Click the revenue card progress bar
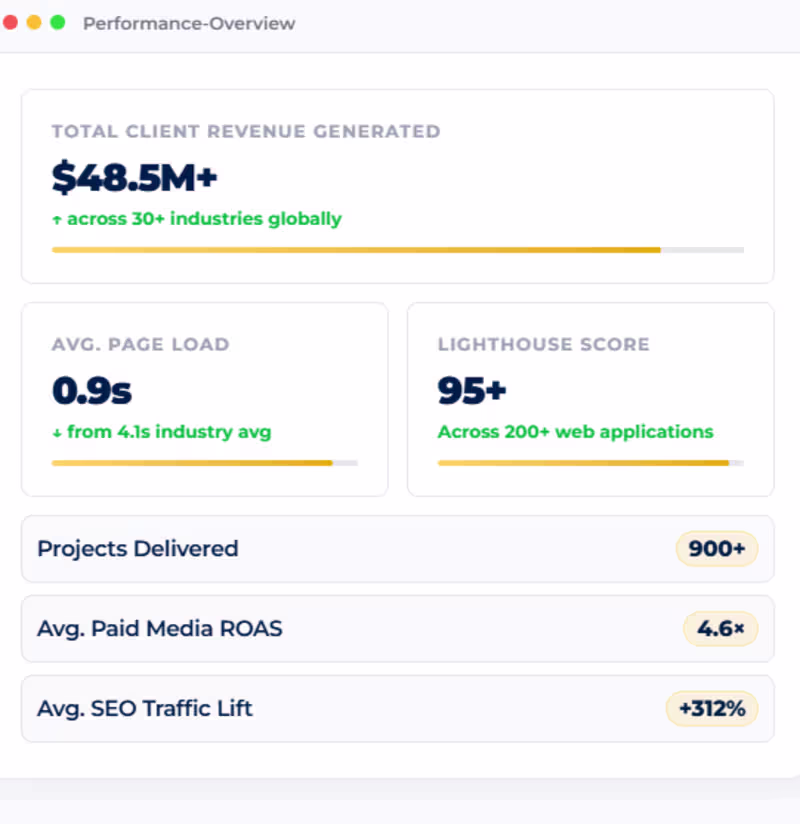The width and height of the screenshot is (800, 824). [398, 250]
